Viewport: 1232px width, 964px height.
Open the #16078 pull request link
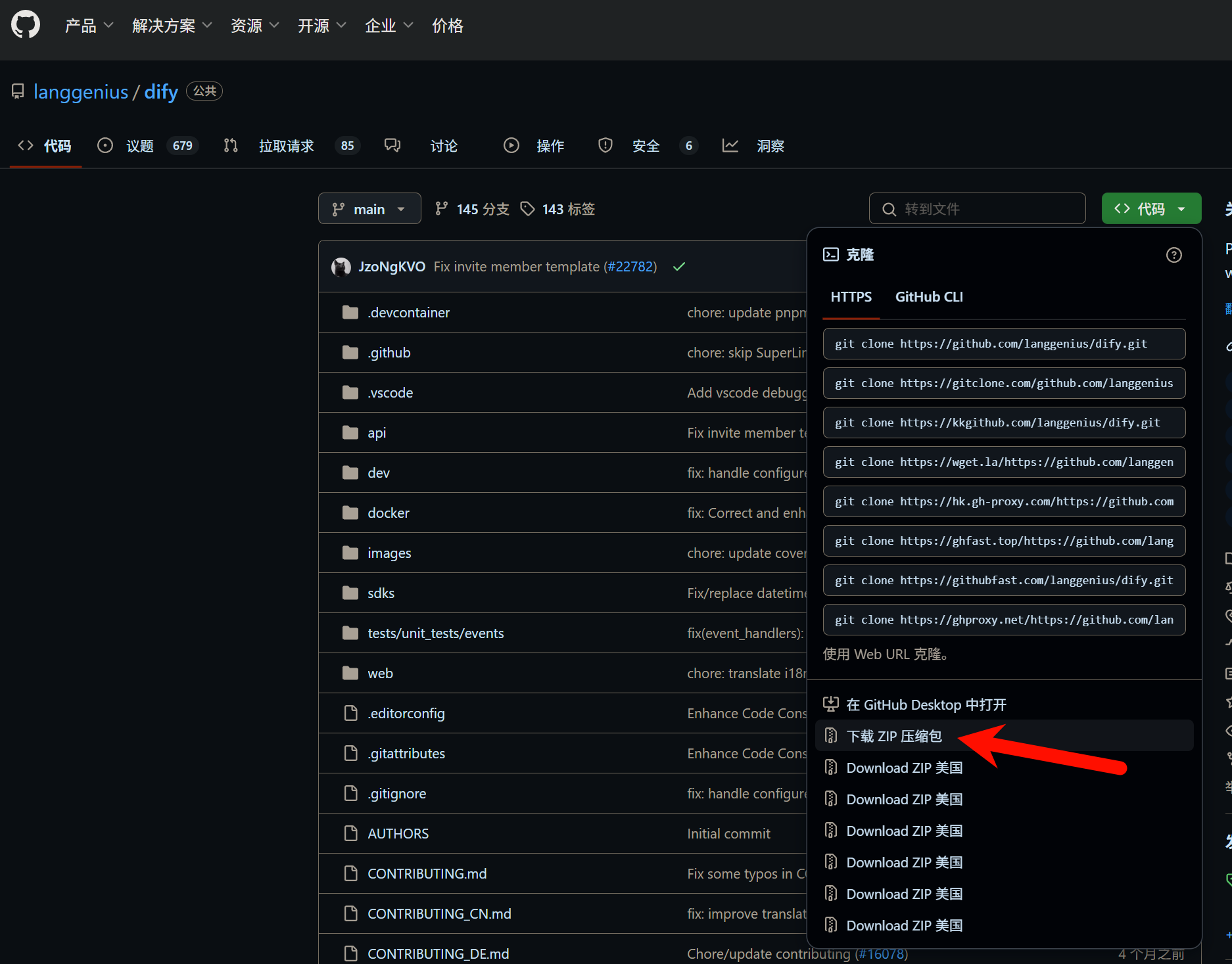[x=881, y=953]
